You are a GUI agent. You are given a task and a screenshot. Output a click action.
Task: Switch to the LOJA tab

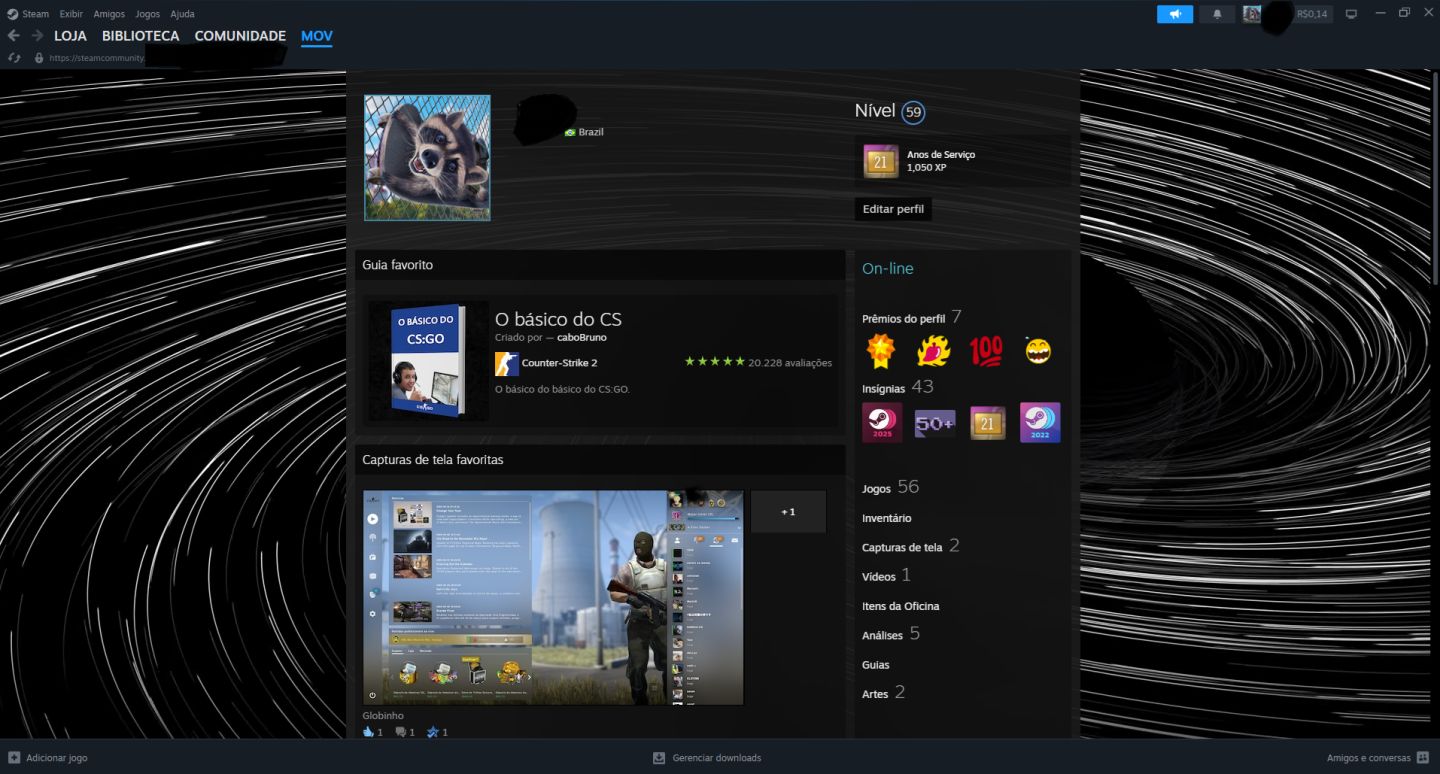70,36
